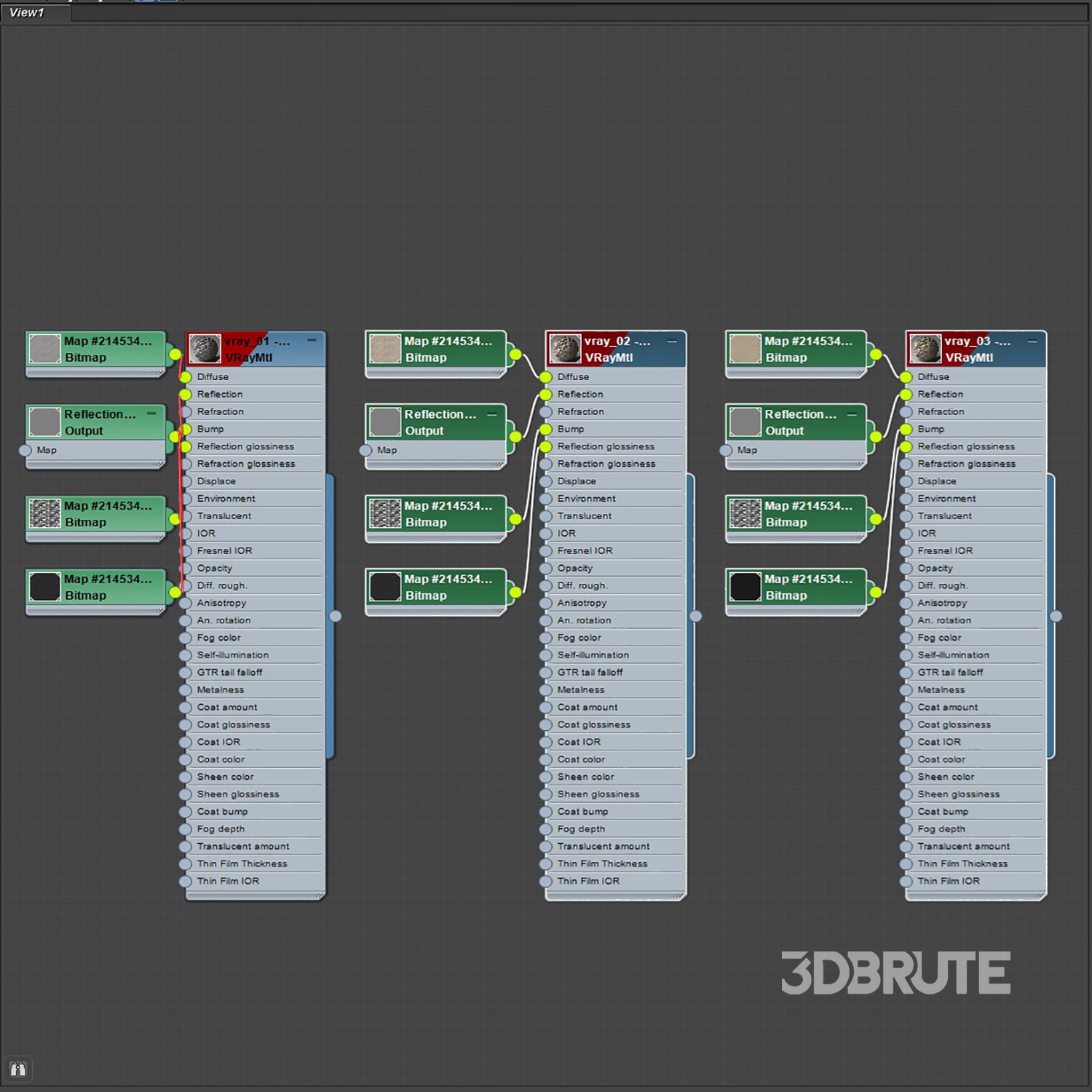1092x1092 pixels.
Task: Click the black bitmap swatch left of vray_03
Action: 745,587
